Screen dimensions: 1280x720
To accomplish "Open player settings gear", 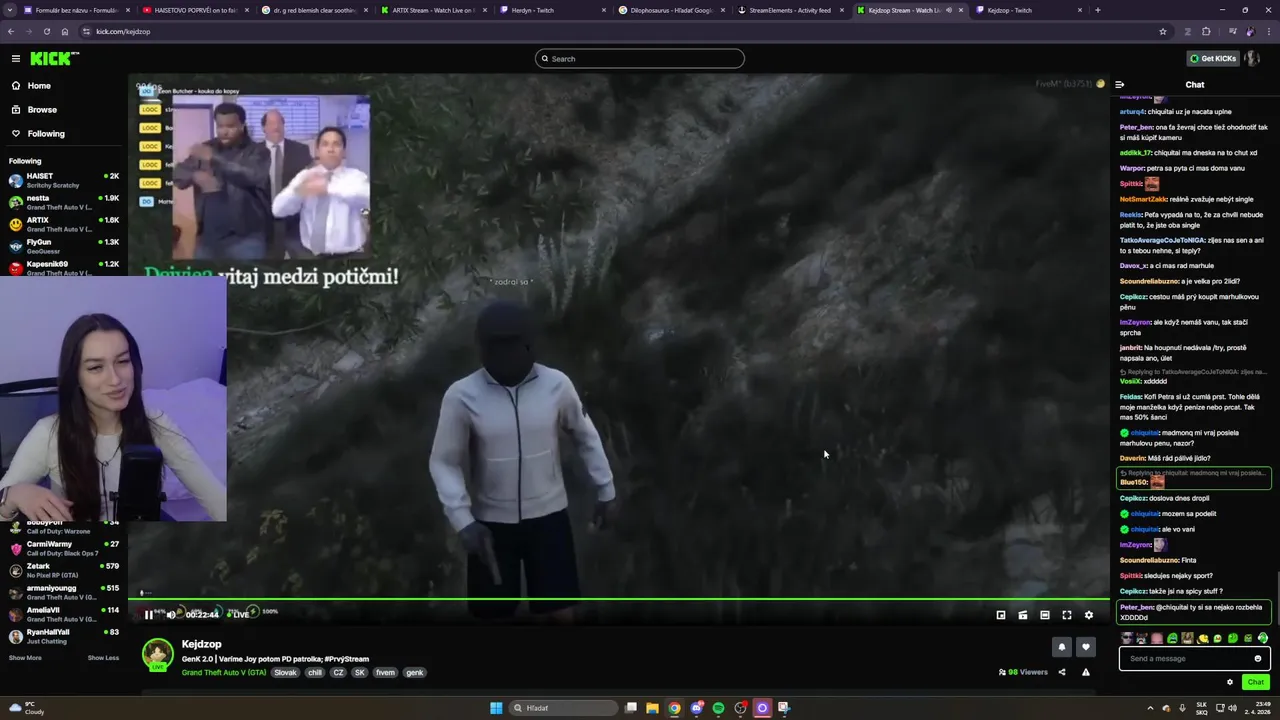I will [1089, 616].
